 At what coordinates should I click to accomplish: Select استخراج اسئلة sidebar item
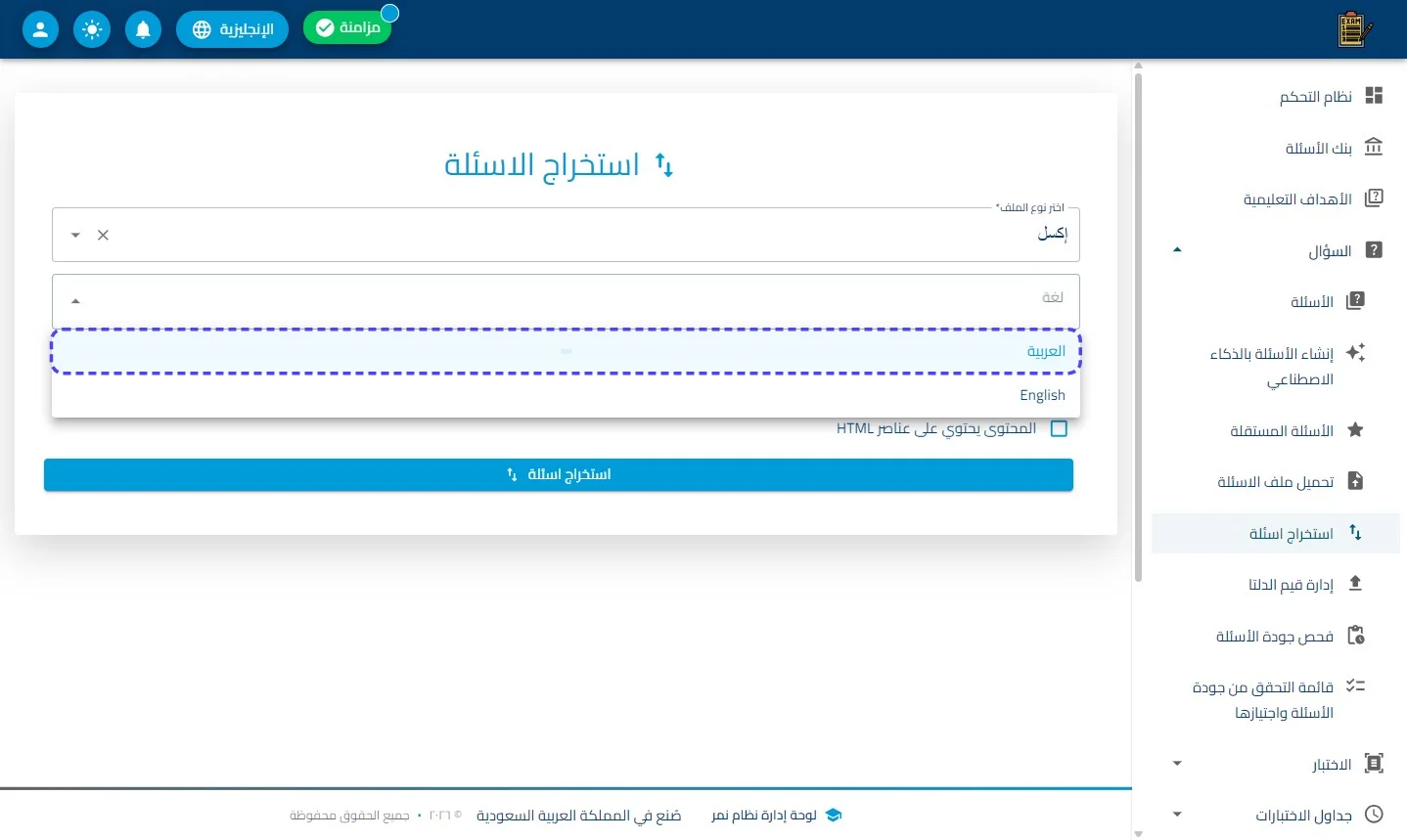1276,533
